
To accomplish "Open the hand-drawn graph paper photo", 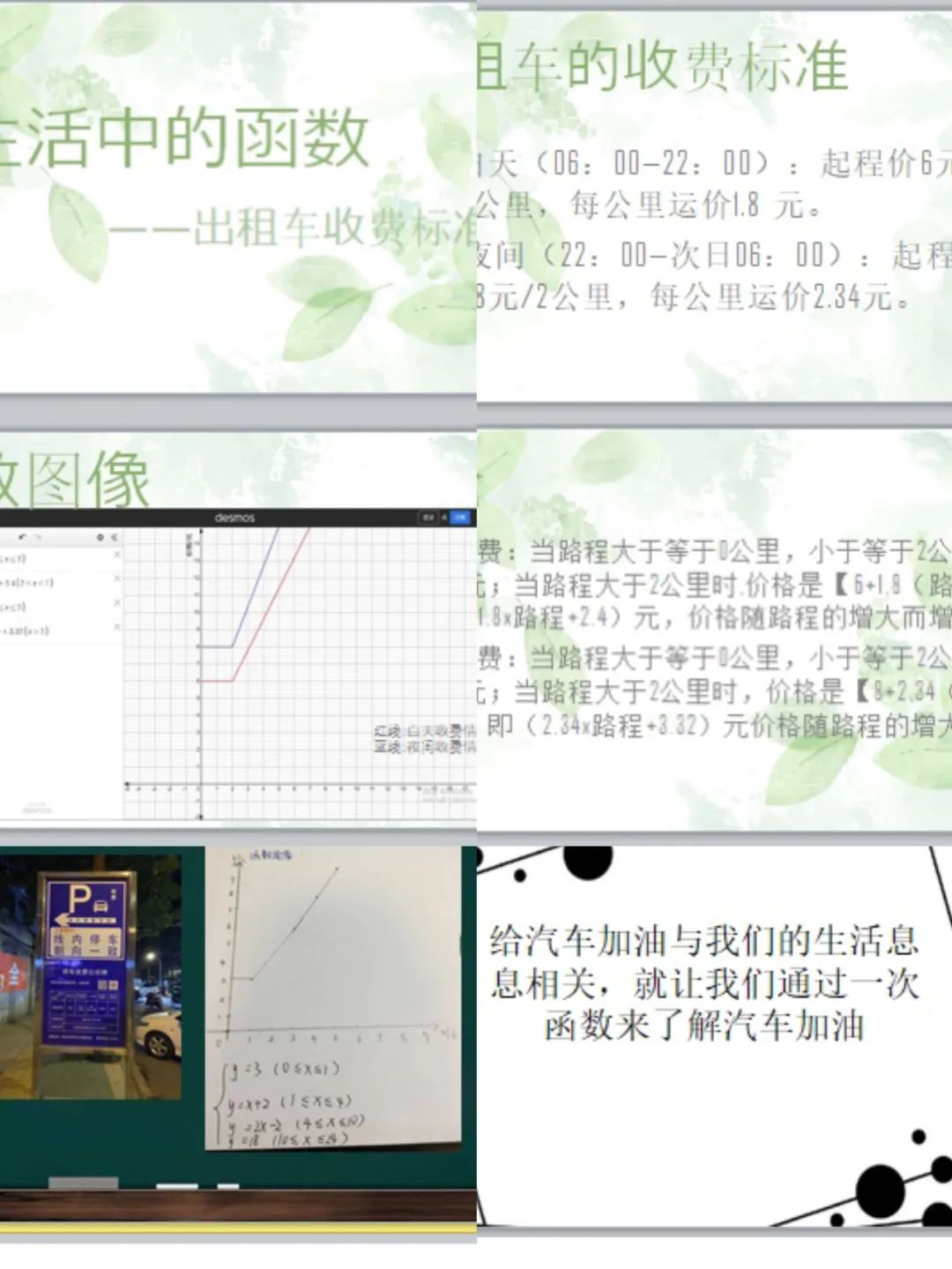I will click(x=333, y=997).
